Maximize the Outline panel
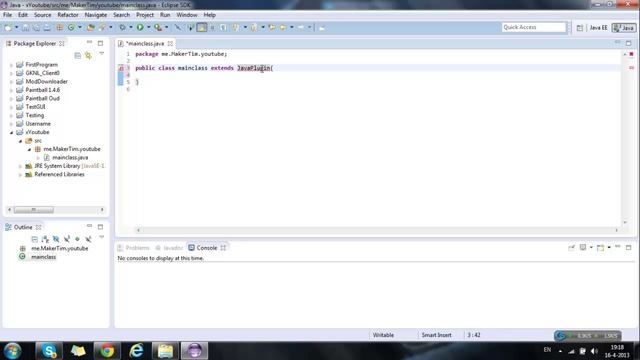 (x=100, y=227)
